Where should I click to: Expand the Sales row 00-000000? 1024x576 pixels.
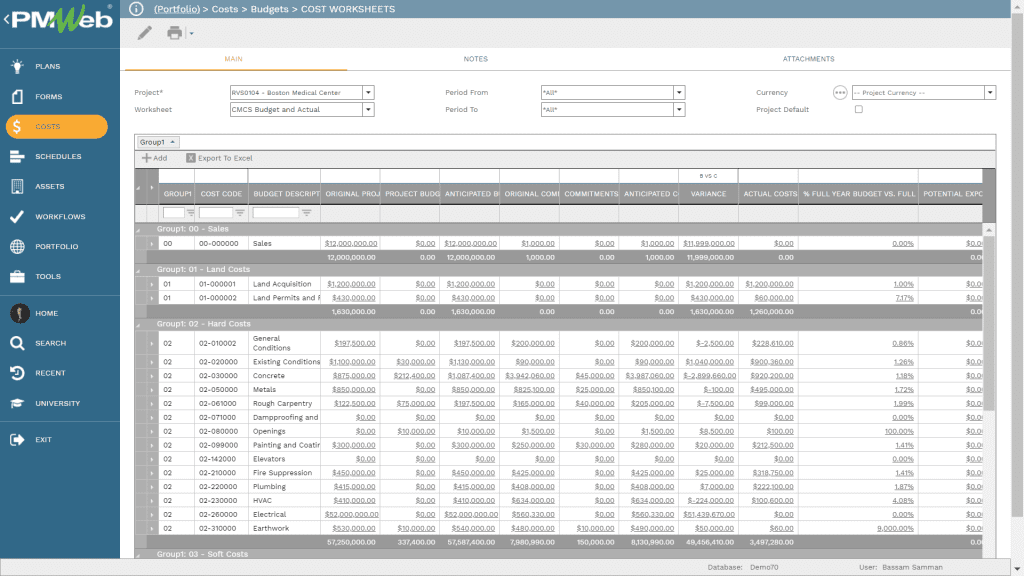(x=152, y=244)
